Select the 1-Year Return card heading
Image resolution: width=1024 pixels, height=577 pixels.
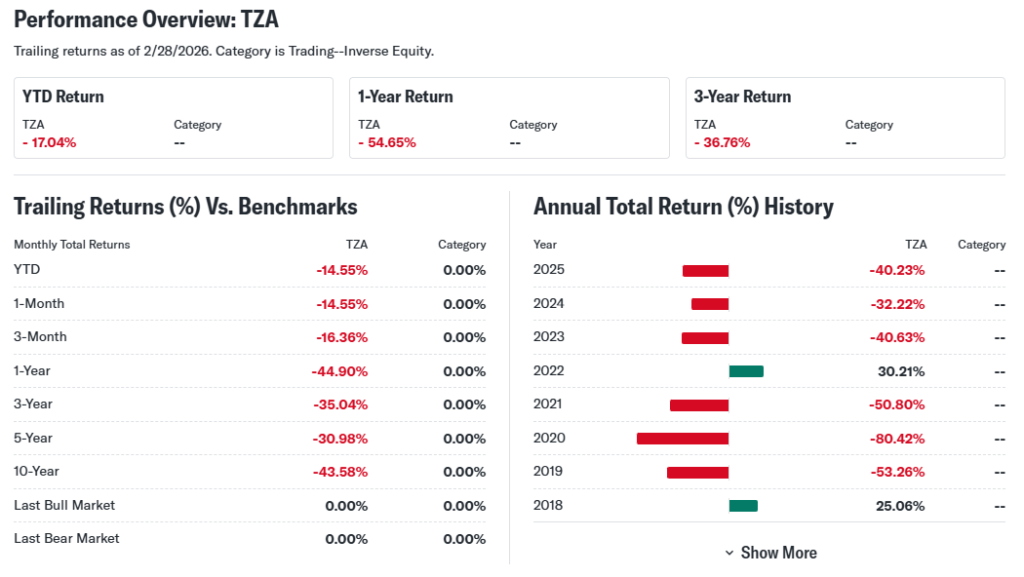(405, 97)
